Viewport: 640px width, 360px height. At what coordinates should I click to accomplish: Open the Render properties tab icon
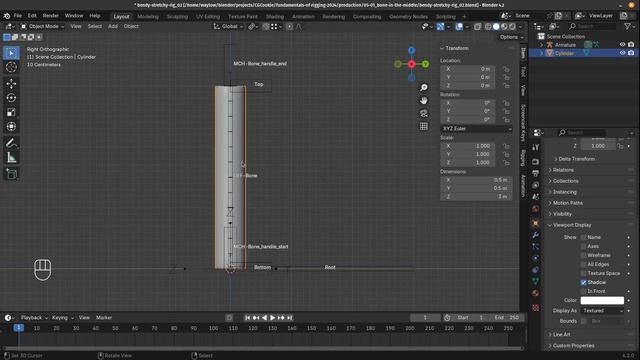(x=536, y=162)
